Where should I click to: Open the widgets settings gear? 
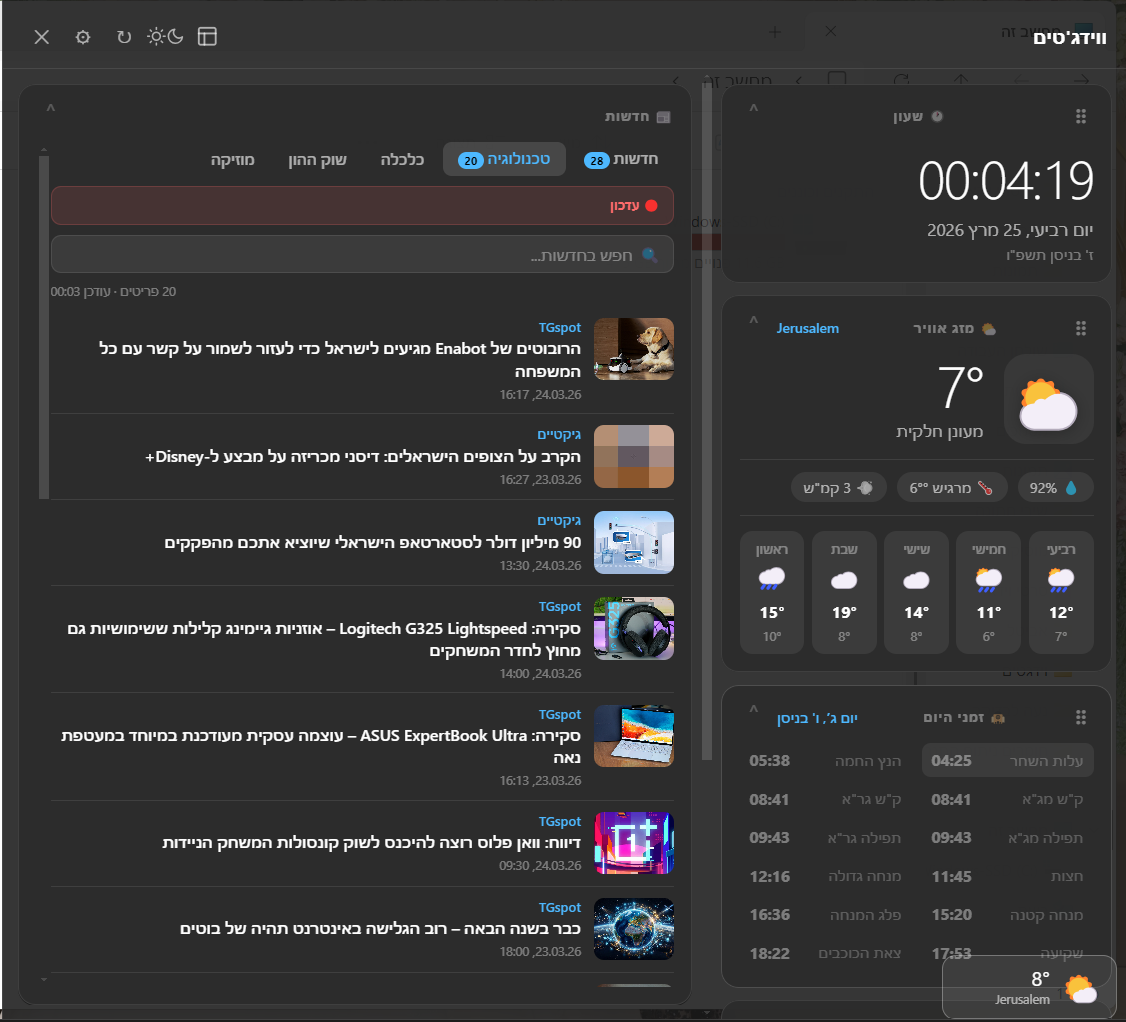(x=83, y=37)
